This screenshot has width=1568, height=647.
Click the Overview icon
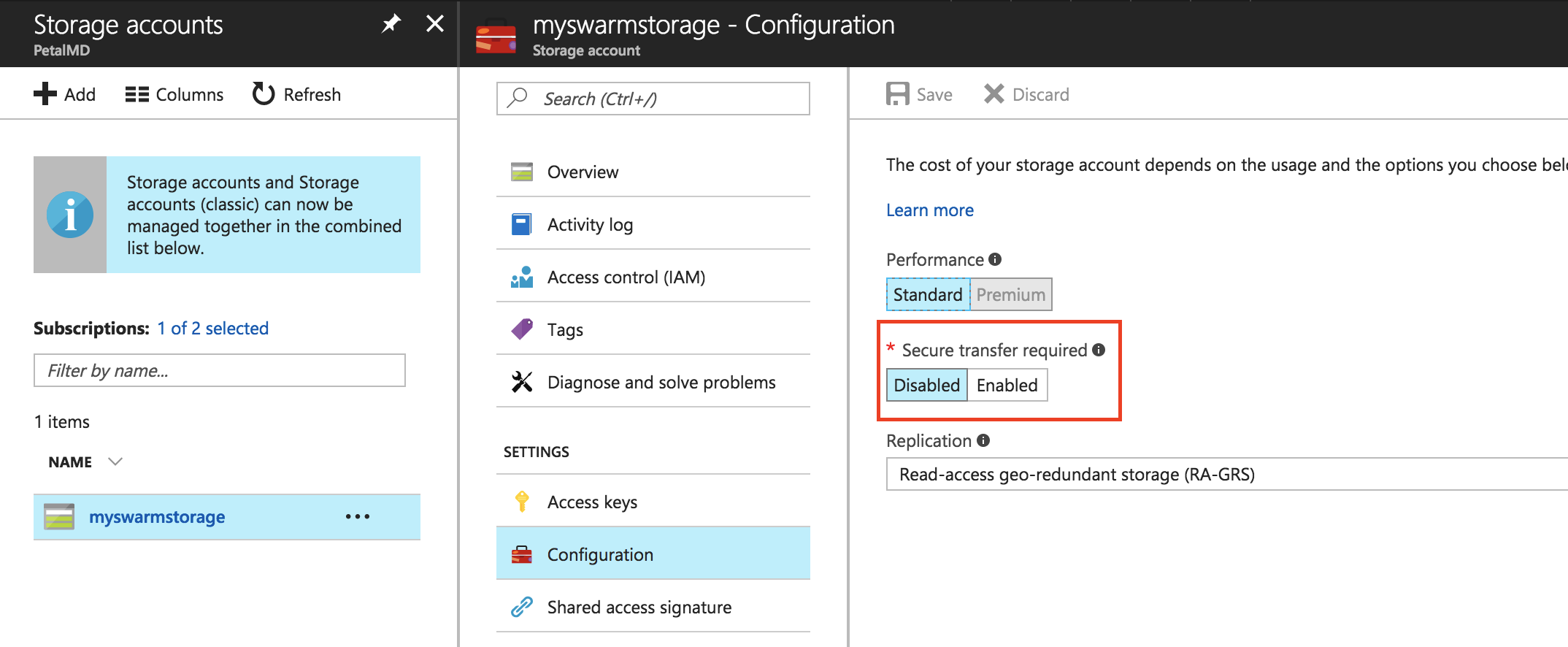point(522,172)
